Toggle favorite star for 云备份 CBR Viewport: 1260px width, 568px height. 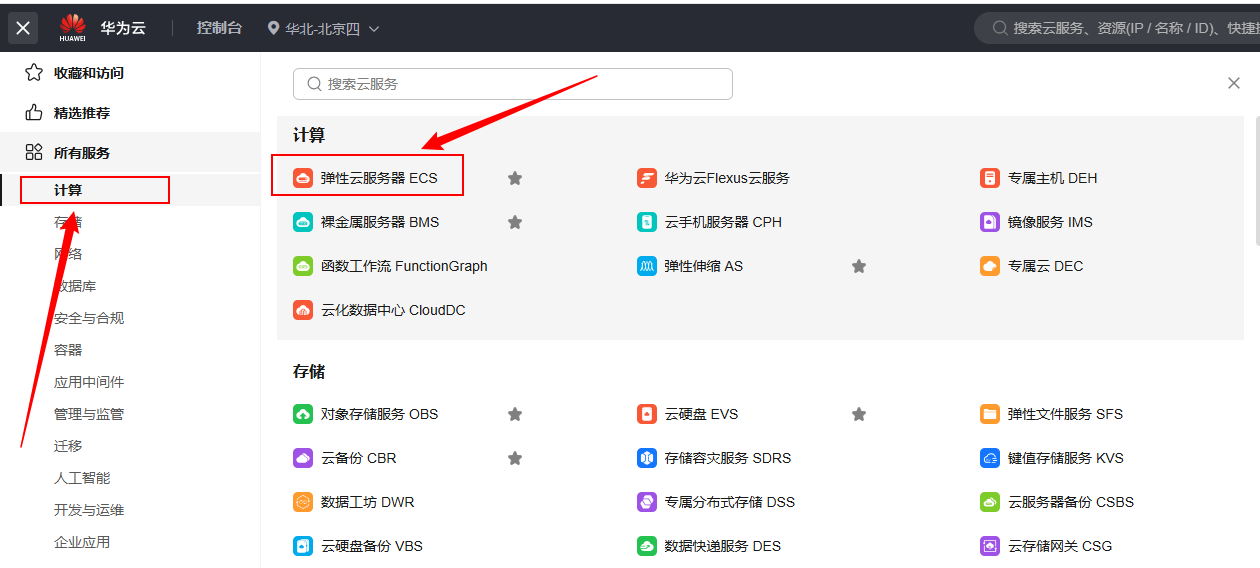point(515,458)
